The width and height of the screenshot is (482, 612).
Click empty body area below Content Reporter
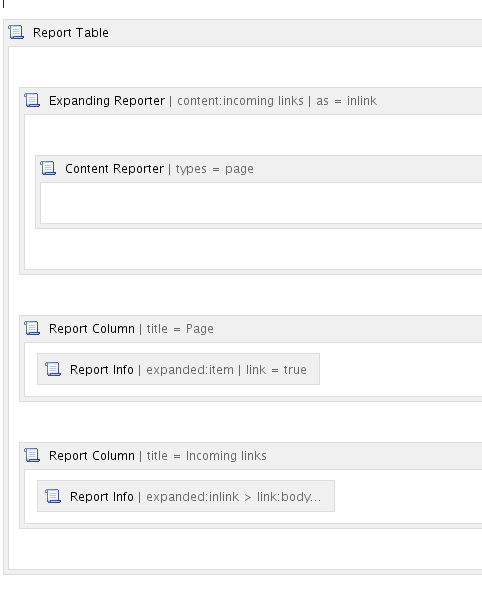pyautogui.click(x=253, y=249)
